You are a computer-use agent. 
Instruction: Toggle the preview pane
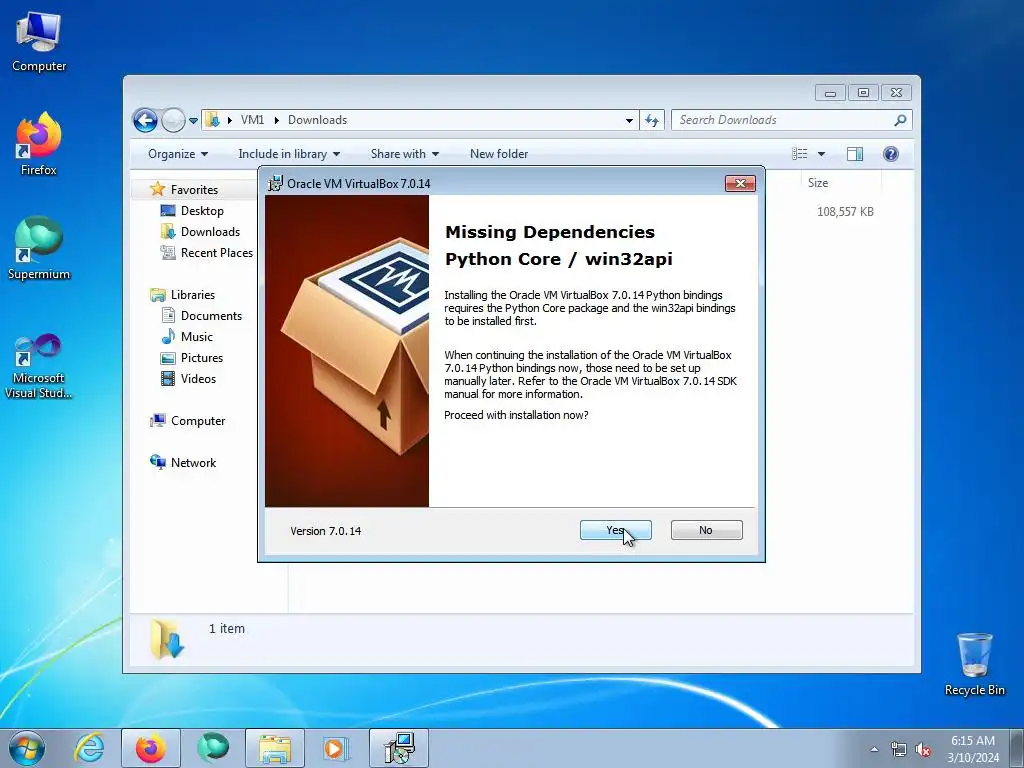tap(855, 154)
